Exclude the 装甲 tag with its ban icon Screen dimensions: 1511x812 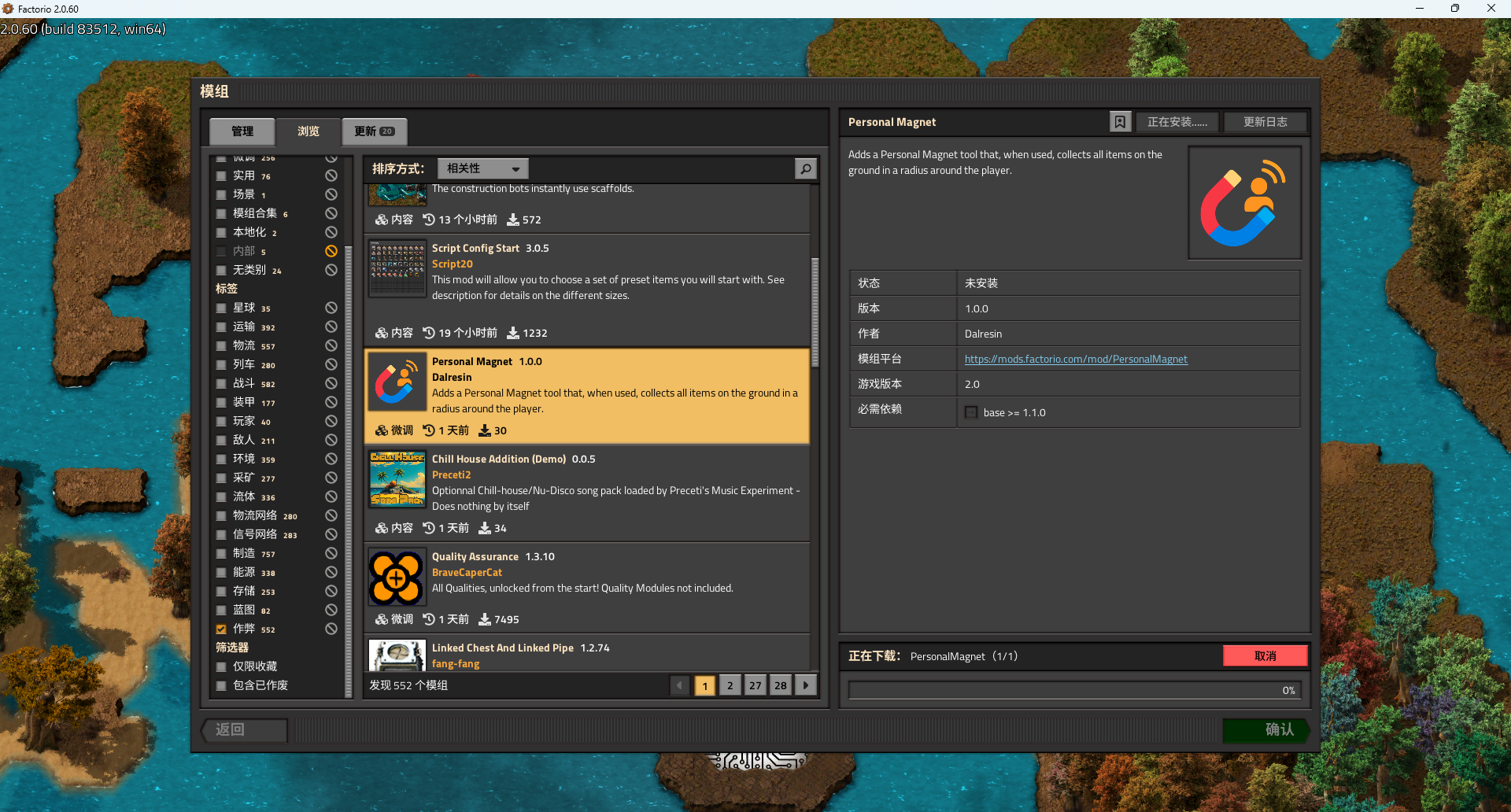pos(331,402)
